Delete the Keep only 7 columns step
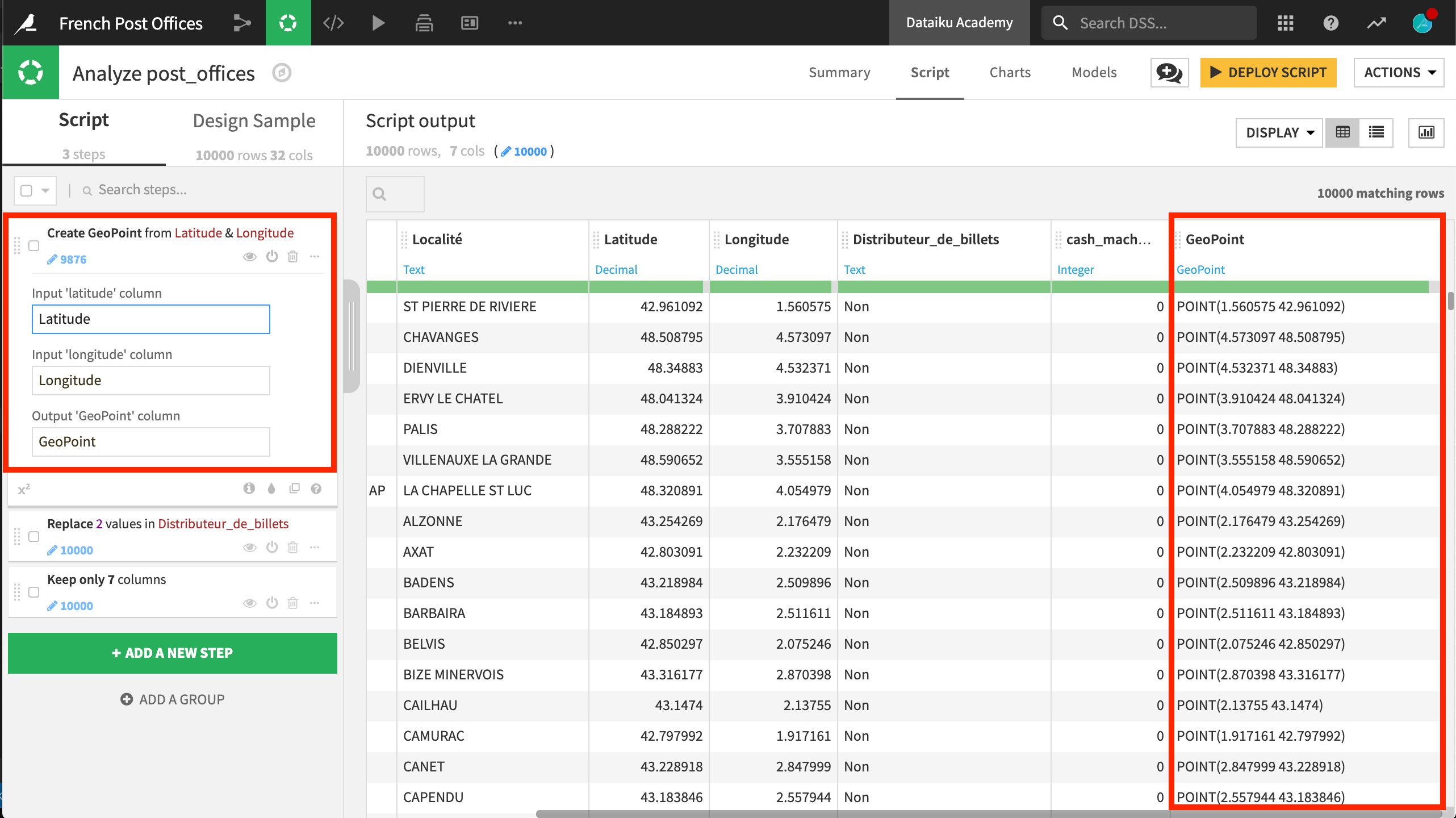The height and width of the screenshot is (818, 1456). (292, 603)
